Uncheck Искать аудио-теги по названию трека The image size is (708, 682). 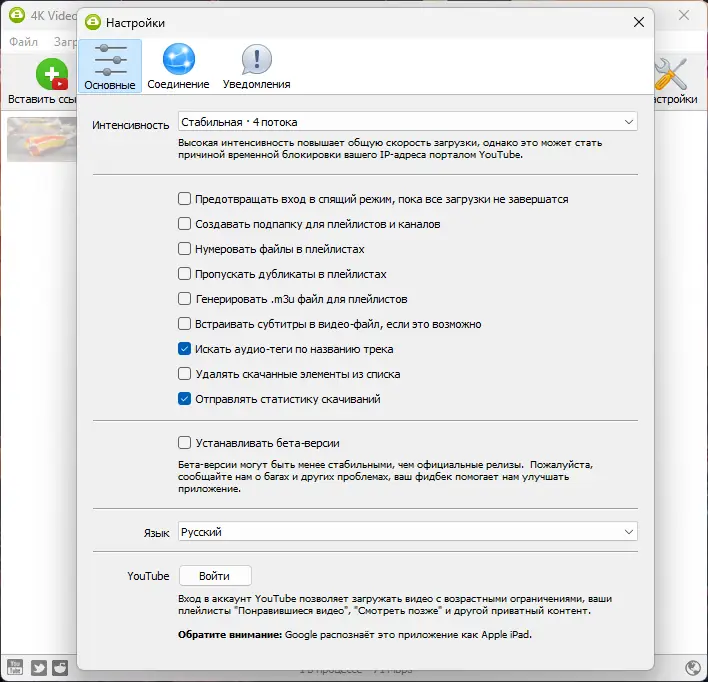pos(184,349)
